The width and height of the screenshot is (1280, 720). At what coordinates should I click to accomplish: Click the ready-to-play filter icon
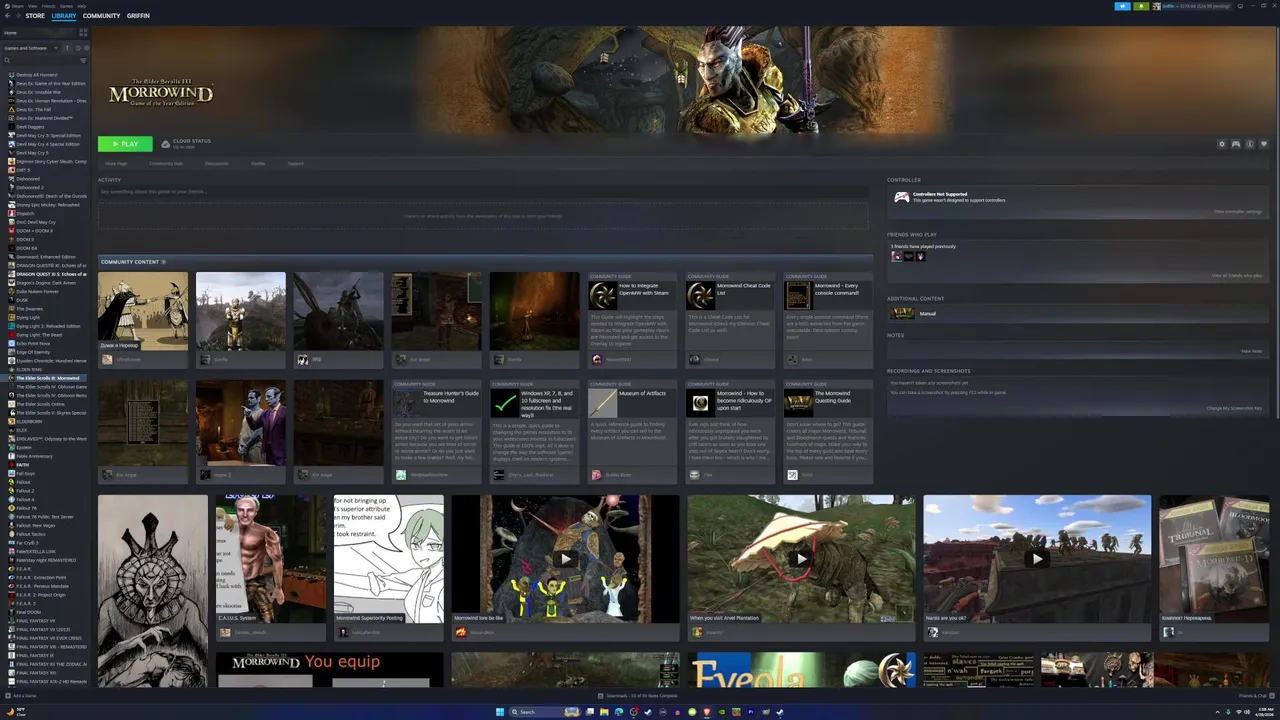86,48
